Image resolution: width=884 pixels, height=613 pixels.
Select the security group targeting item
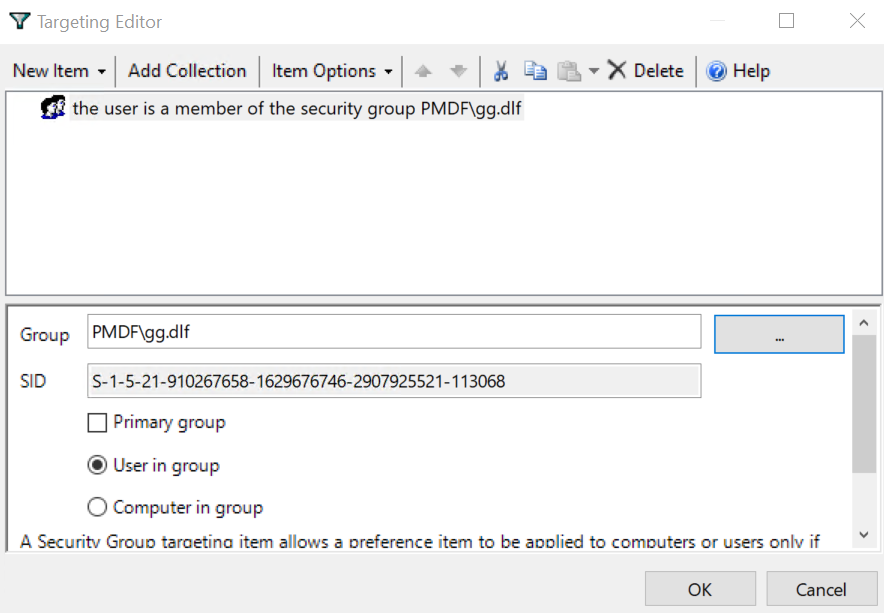[297, 109]
